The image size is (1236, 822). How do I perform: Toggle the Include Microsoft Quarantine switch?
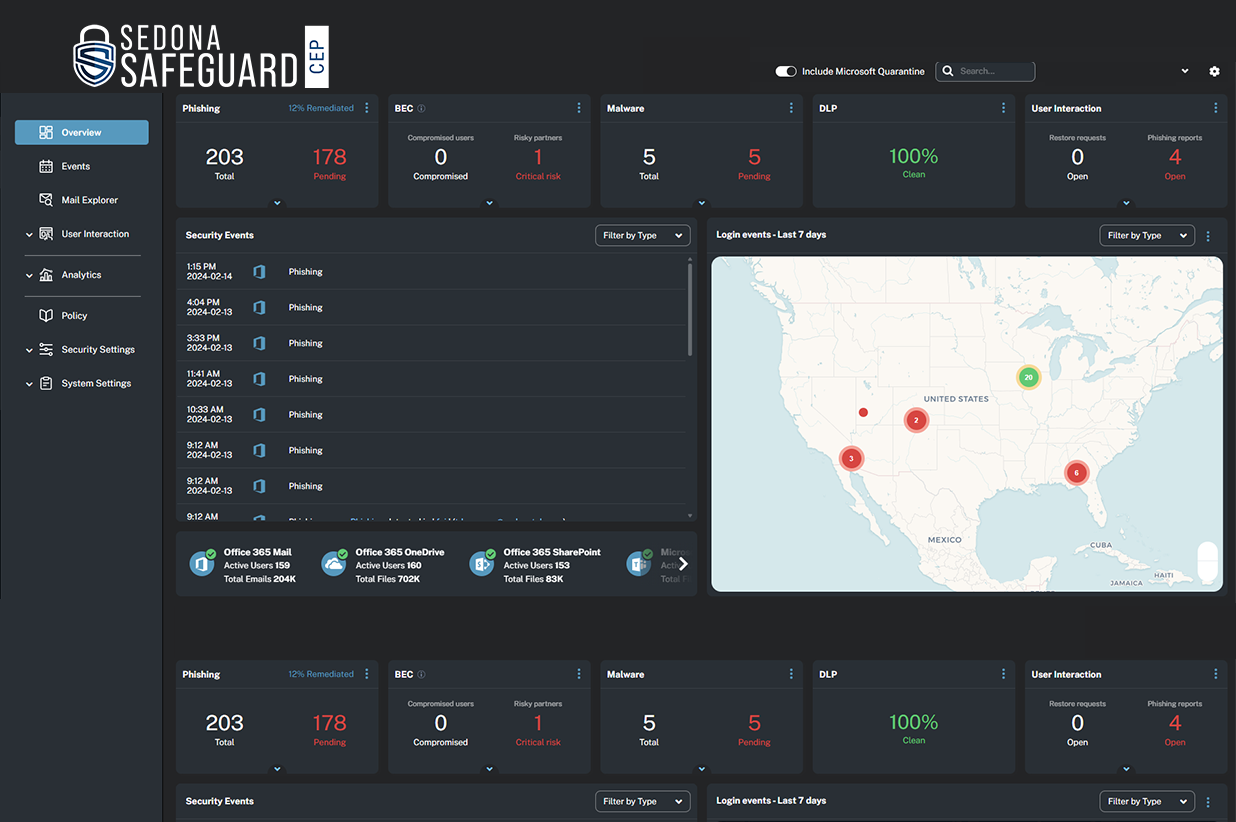click(x=786, y=72)
